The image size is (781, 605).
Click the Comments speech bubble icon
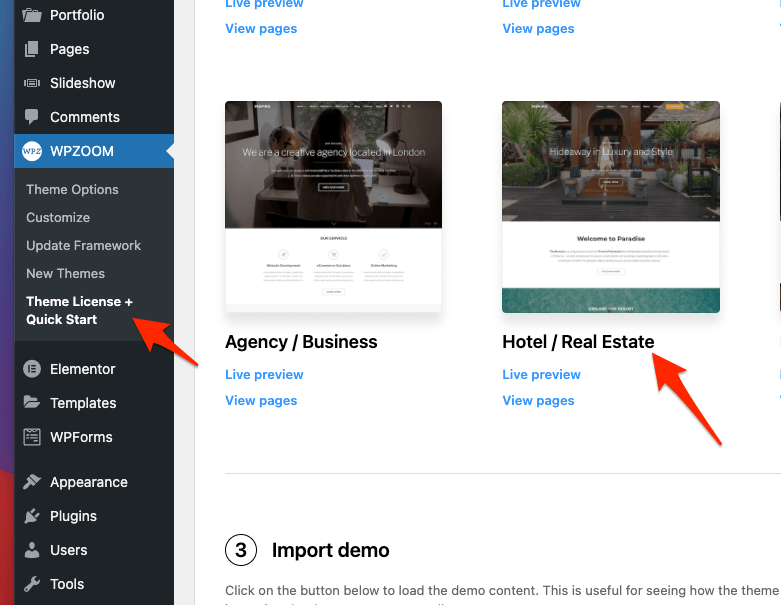(x=32, y=117)
